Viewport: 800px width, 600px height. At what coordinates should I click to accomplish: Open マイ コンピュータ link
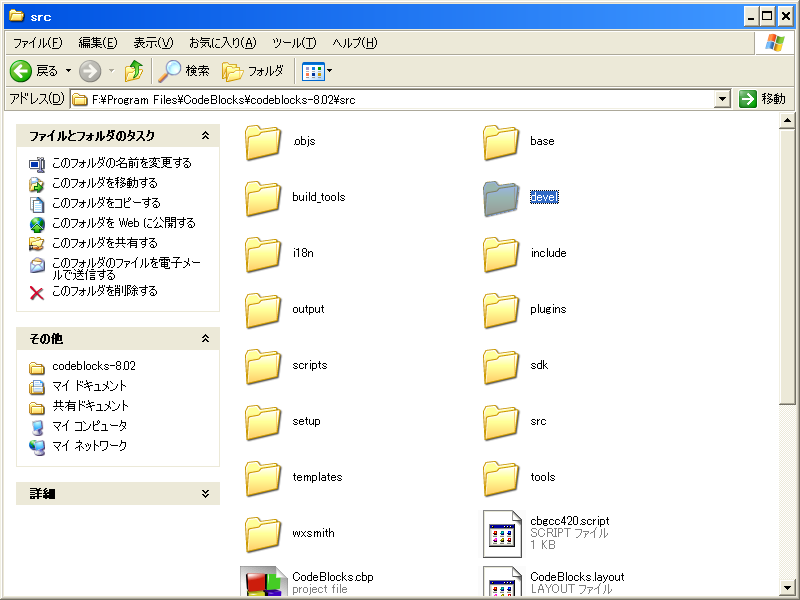[x=89, y=426]
